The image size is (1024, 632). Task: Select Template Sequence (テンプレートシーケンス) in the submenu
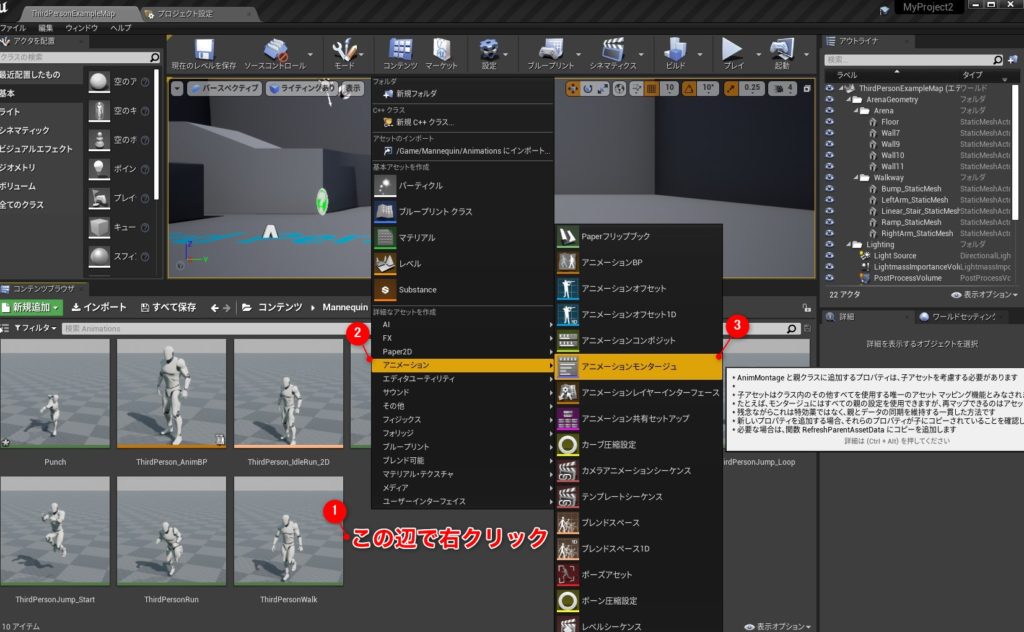coord(639,497)
